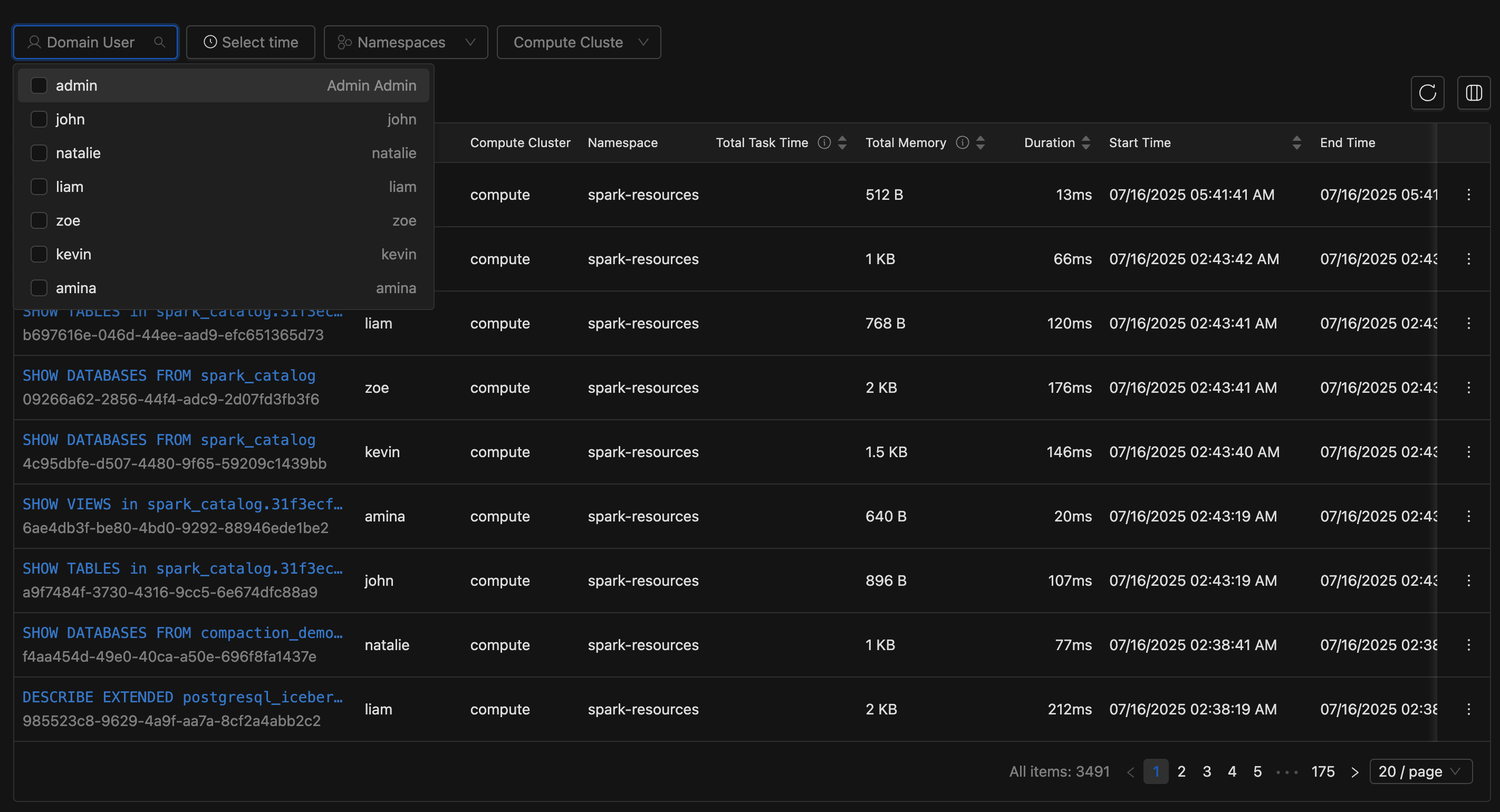The image size is (1500, 812).
Task: Click the refresh icon button
Action: tap(1427, 93)
